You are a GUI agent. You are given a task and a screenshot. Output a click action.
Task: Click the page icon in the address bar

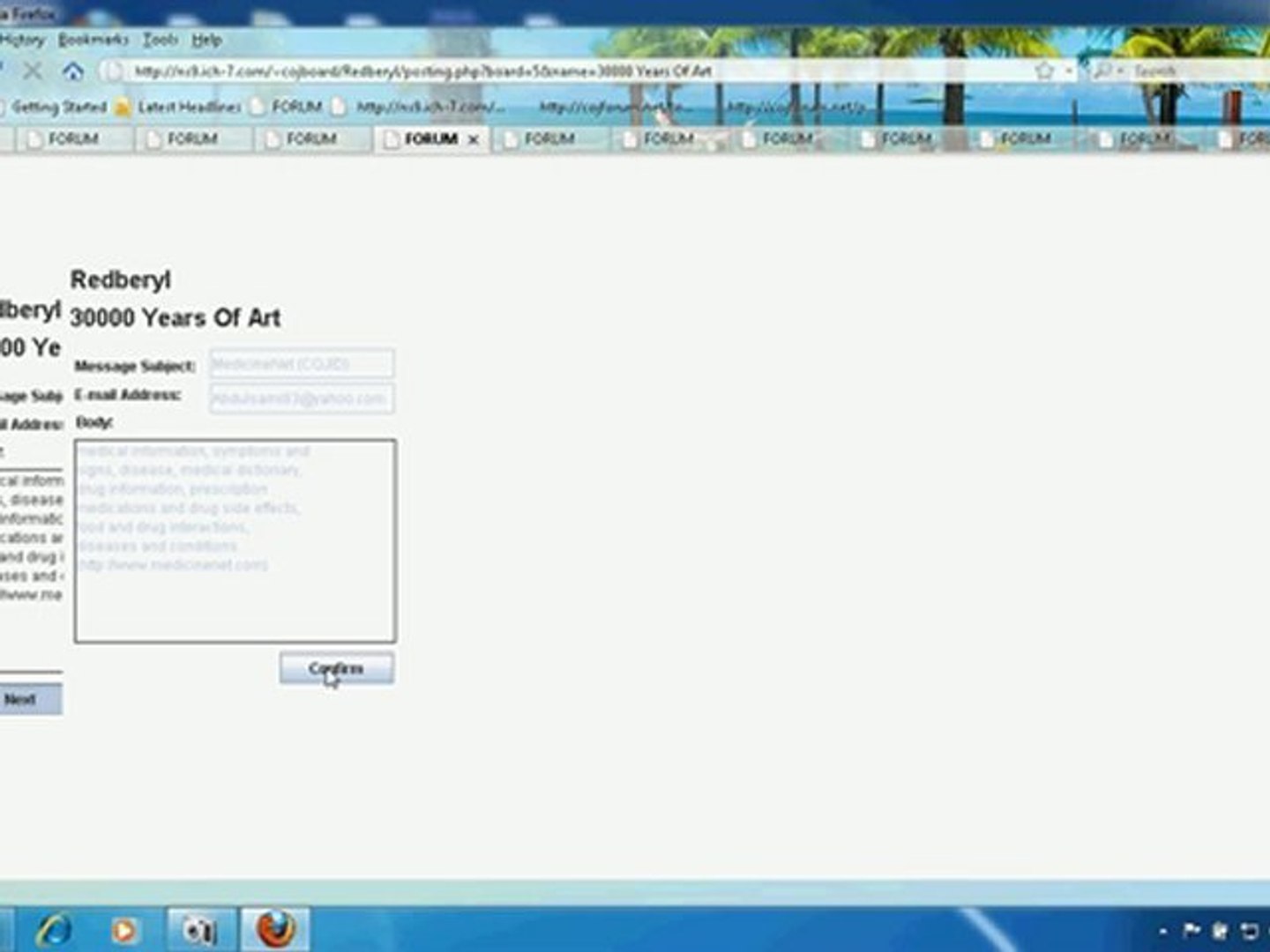point(113,71)
